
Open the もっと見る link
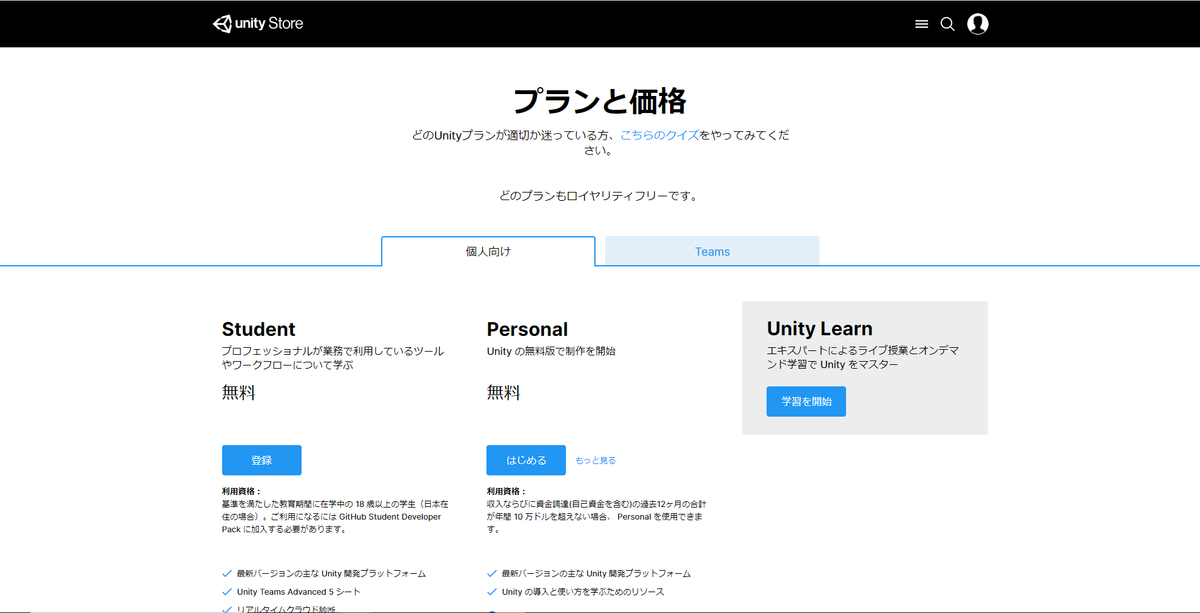click(596, 461)
